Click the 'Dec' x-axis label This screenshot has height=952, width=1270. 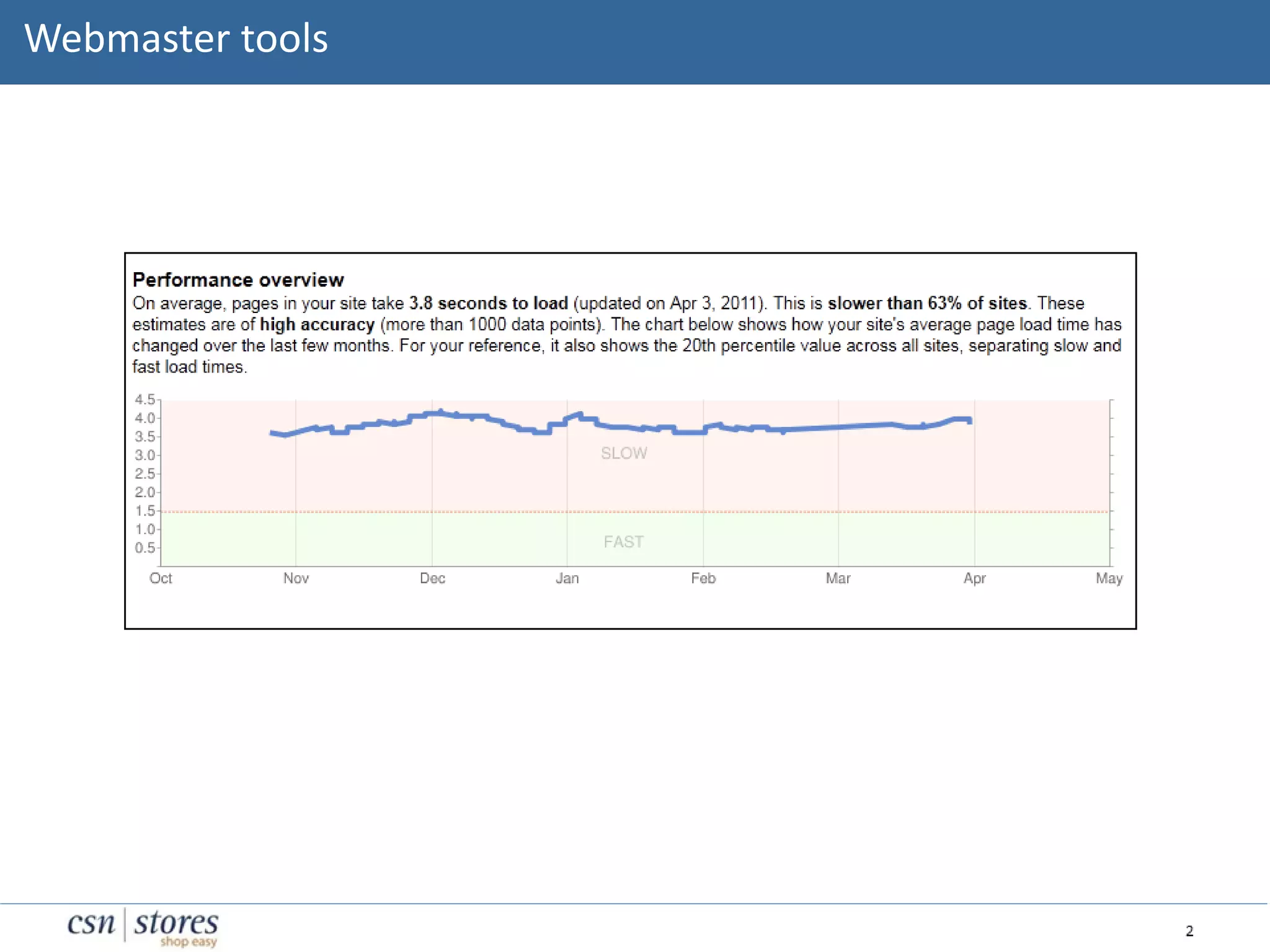click(x=432, y=578)
